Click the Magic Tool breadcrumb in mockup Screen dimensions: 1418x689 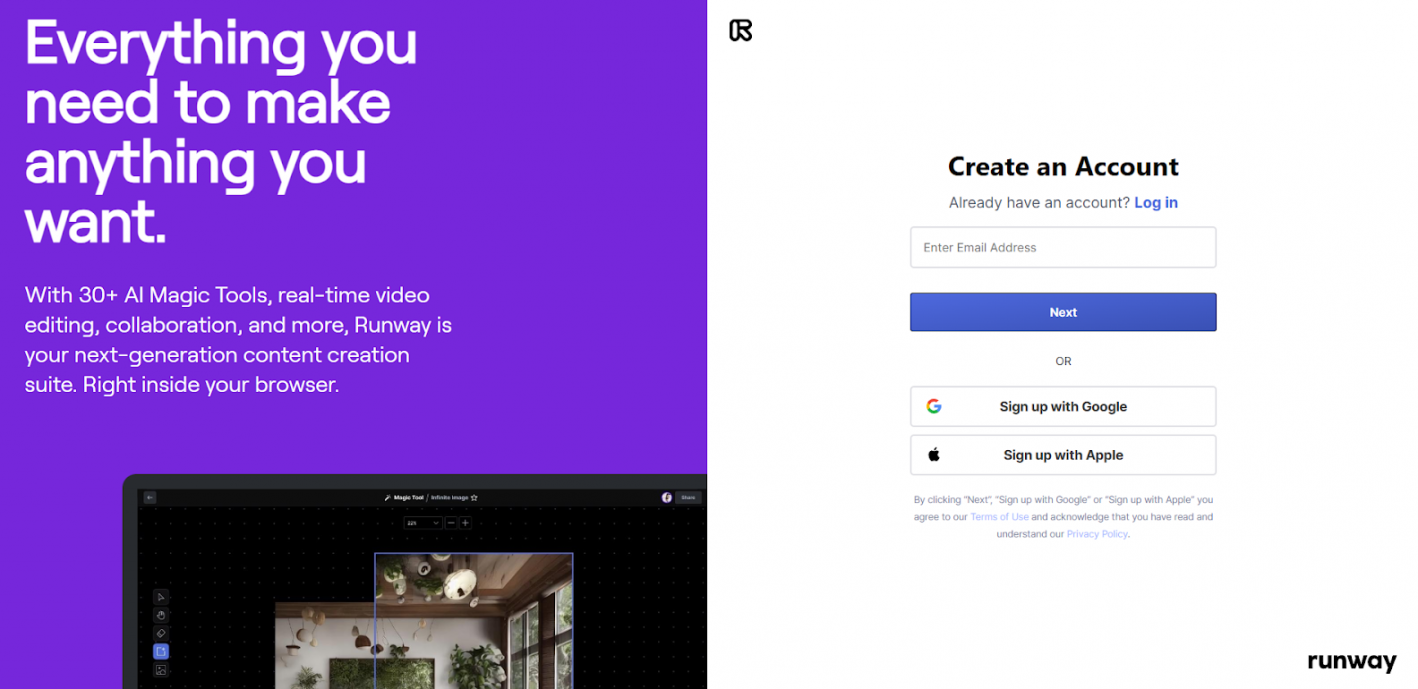click(x=408, y=497)
